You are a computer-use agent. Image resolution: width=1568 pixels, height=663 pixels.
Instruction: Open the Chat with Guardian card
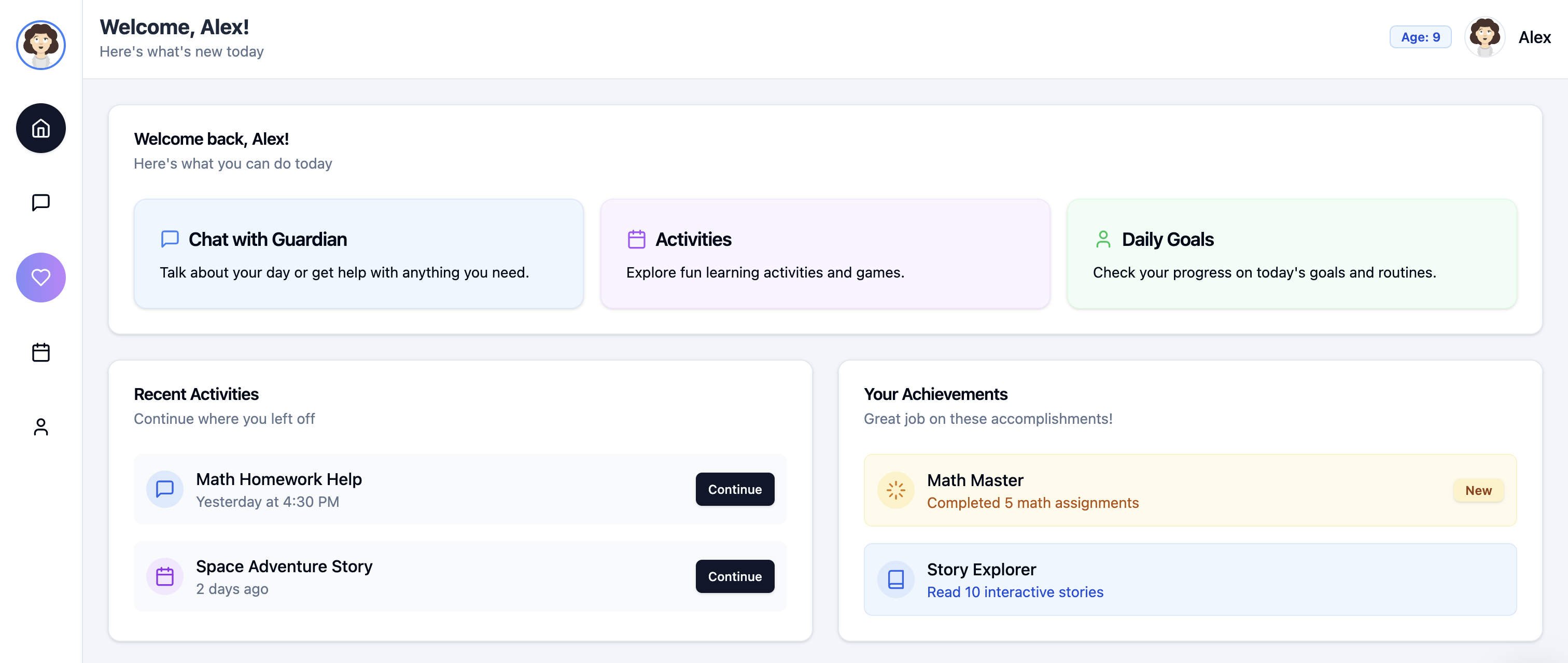click(x=358, y=254)
